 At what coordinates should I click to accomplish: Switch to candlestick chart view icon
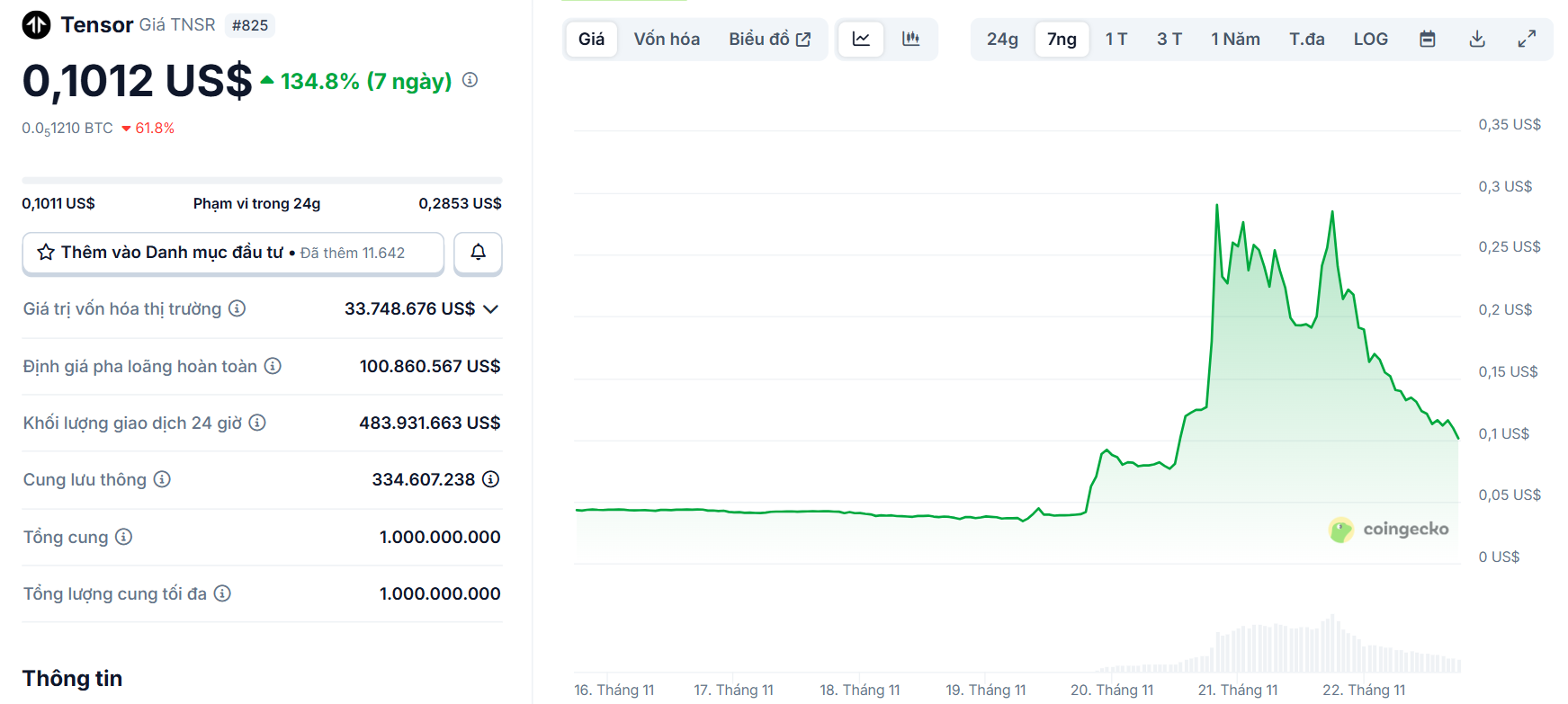click(x=911, y=39)
